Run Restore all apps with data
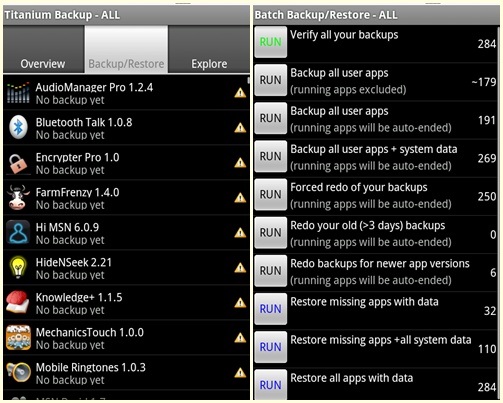The width and height of the screenshot is (503, 403). 270,385
